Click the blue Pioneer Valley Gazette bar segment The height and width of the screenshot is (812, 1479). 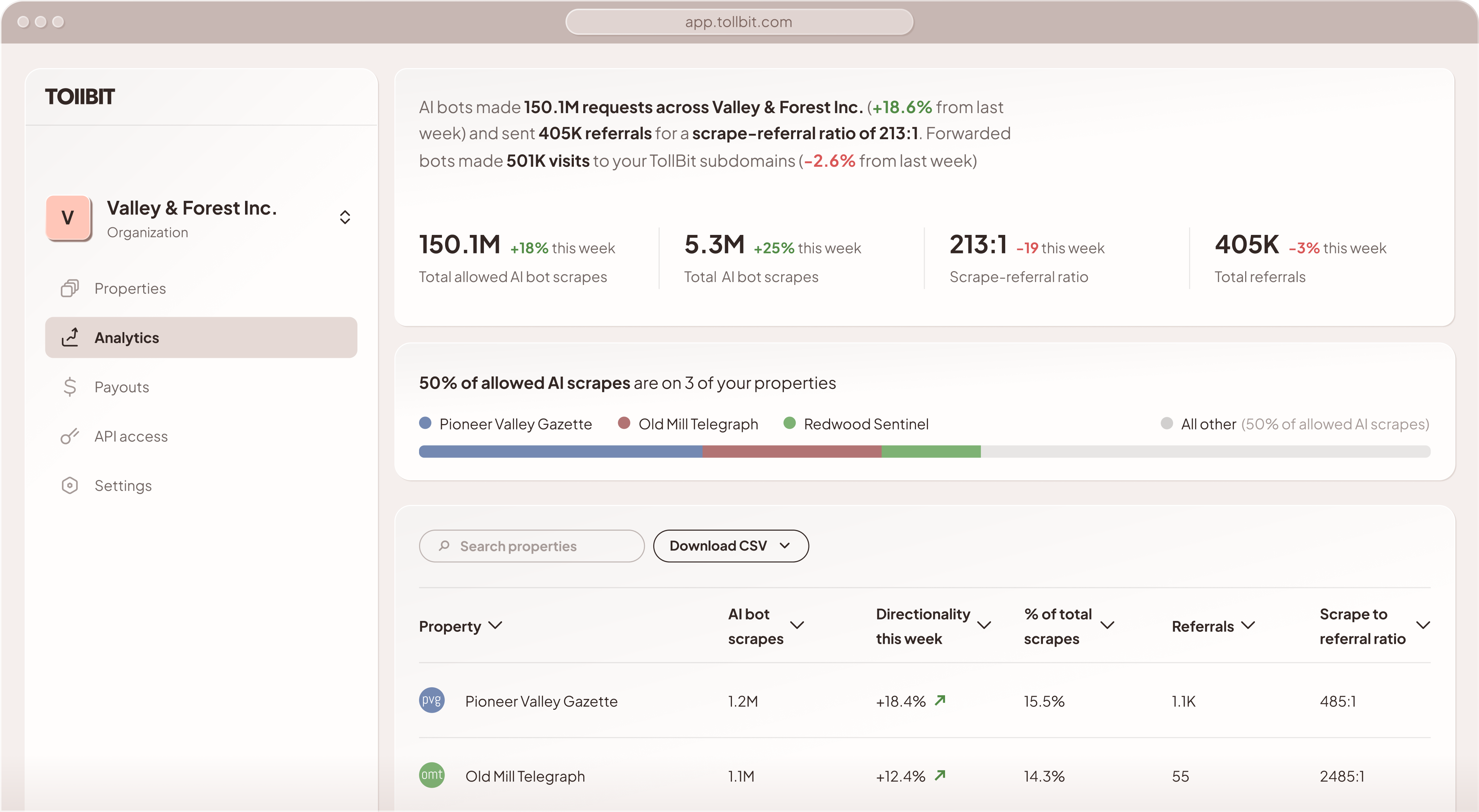(x=560, y=452)
